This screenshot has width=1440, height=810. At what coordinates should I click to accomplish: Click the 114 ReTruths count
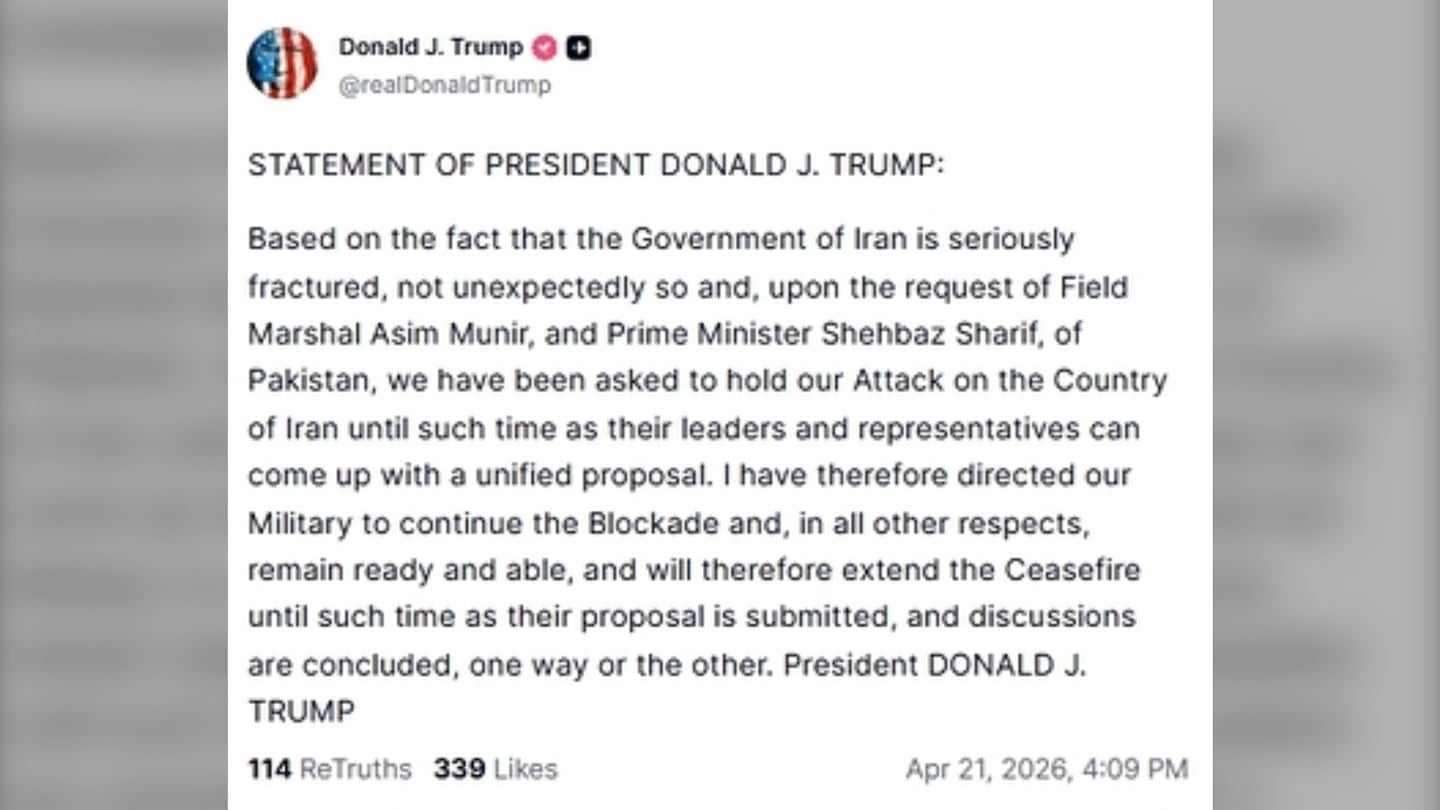click(x=329, y=769)
